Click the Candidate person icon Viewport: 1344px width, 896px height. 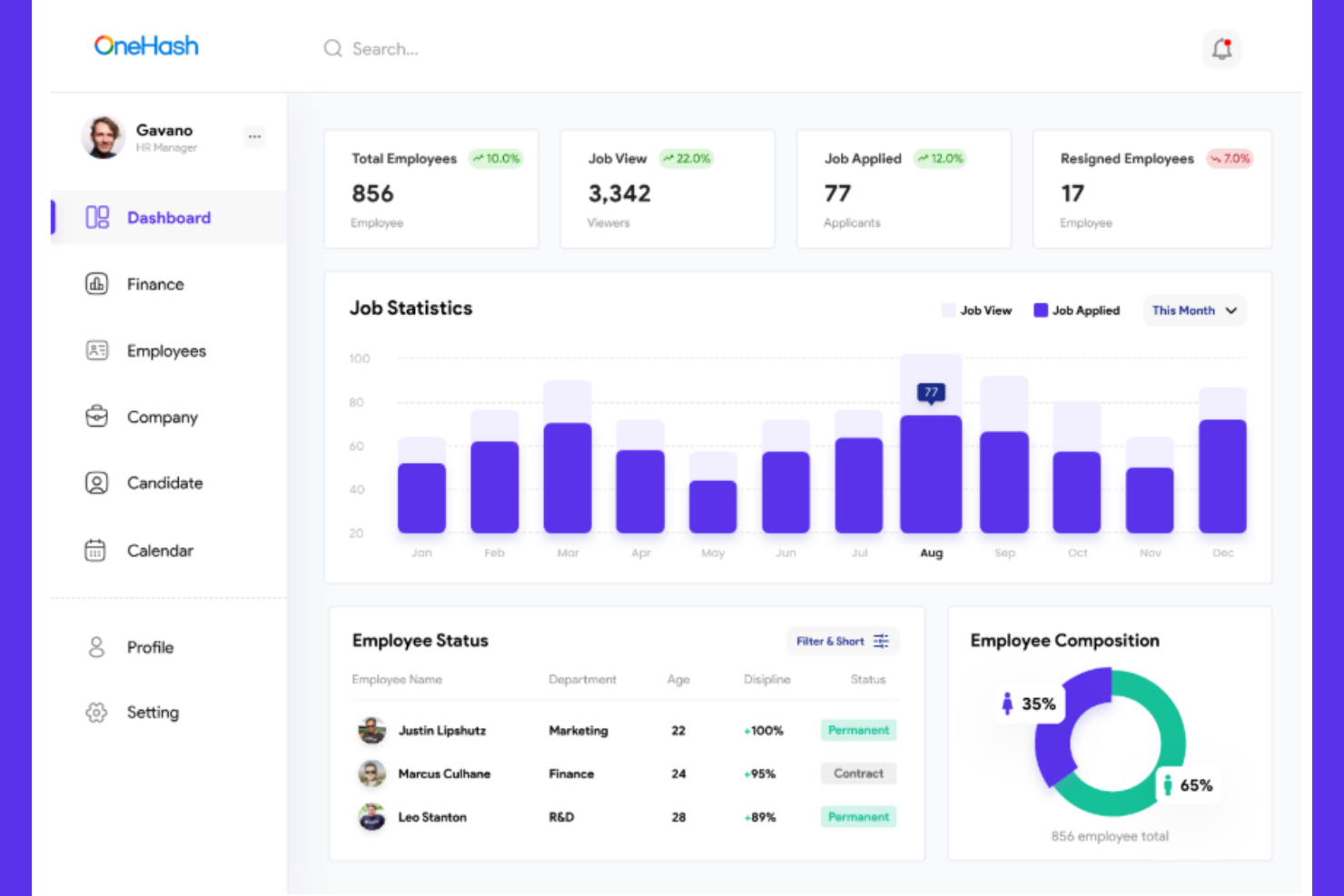pos(96,483)
